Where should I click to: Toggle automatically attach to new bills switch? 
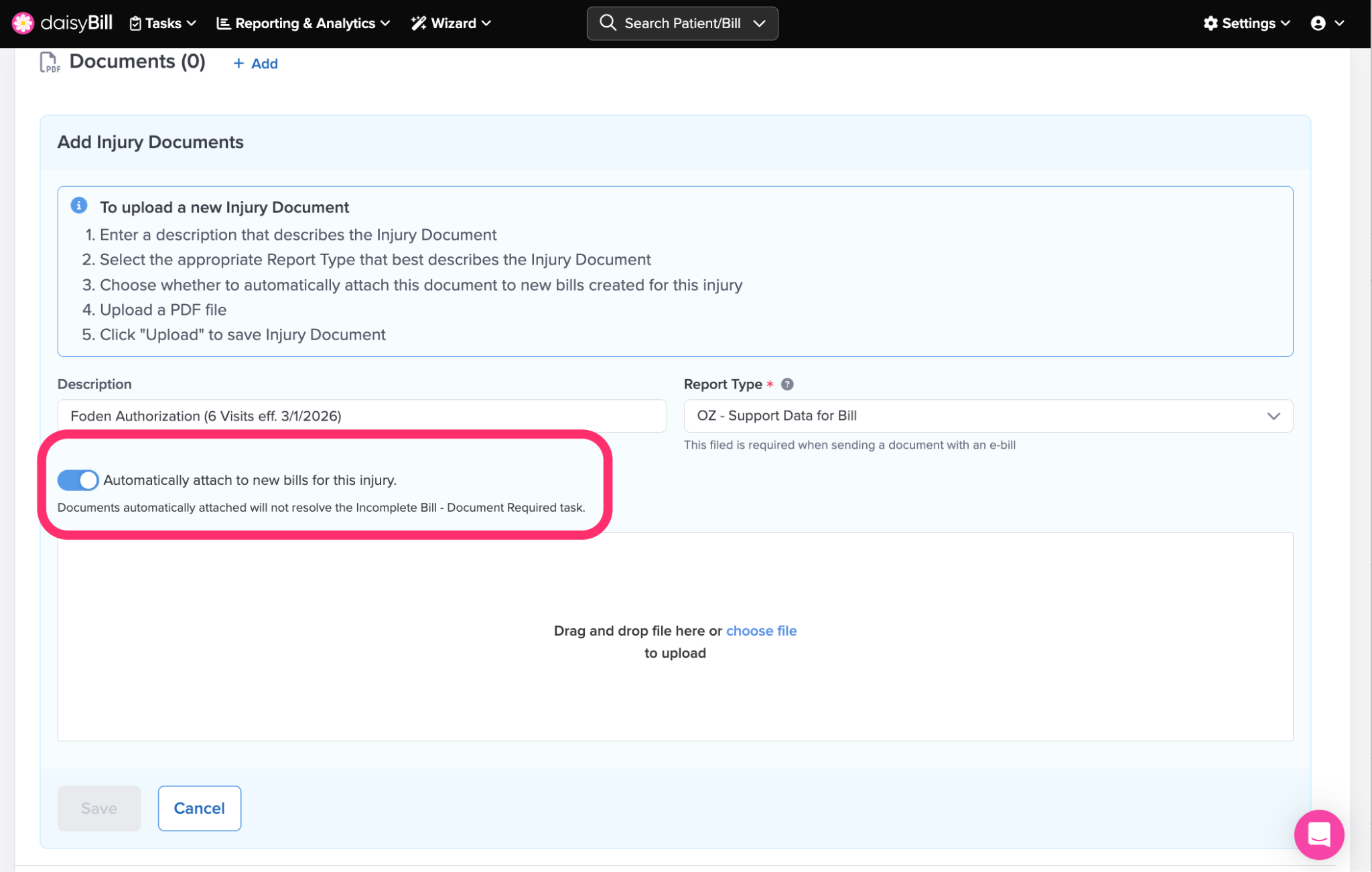click(78, 480)
